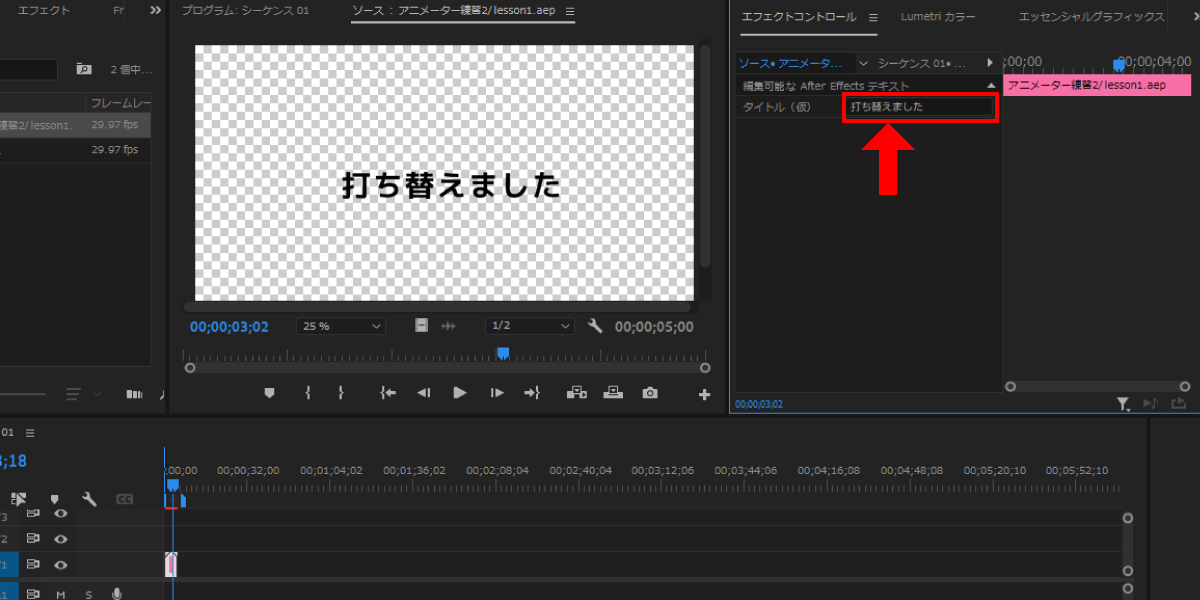The width and height of the screenshot is (1200, 600).
Task: Play the source clip
Action: click(x=460, y=393)
